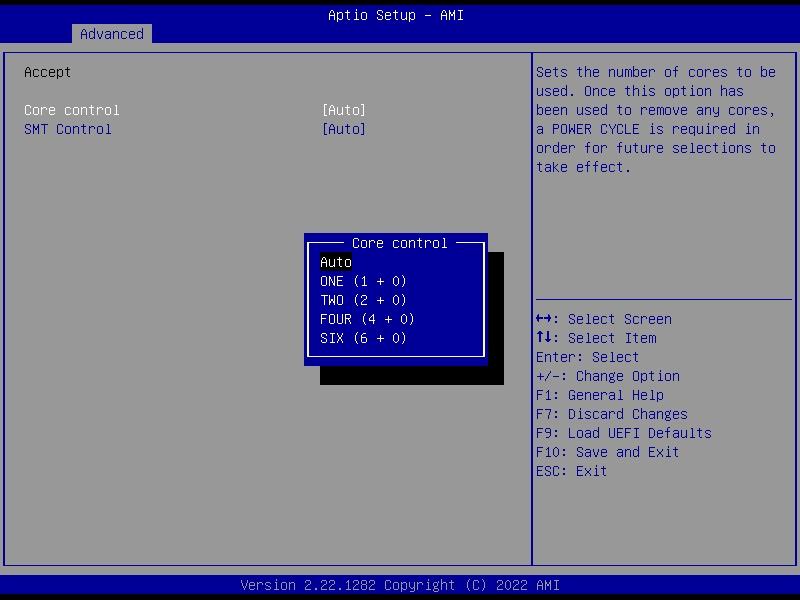
Task: Click the Core control [Auto] value
Action: (344, 110)
